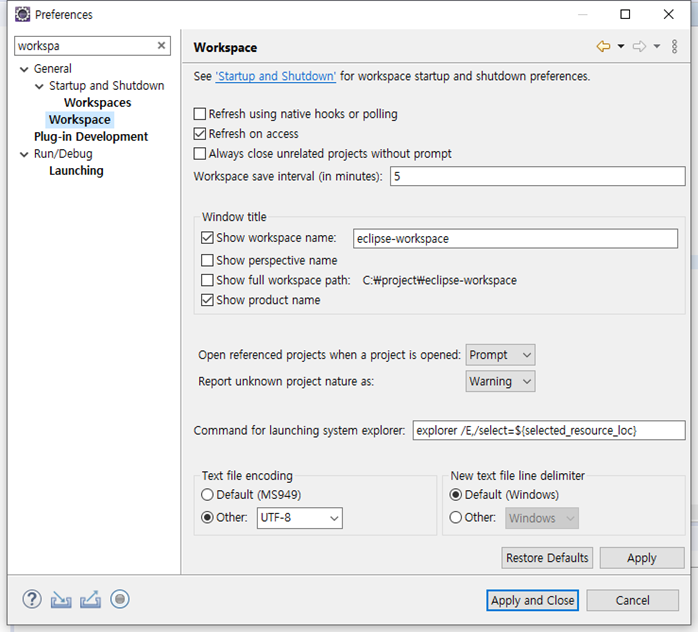Click the Eclipse icon in title bar
698x632 pixels.
(x=22, y=14)
